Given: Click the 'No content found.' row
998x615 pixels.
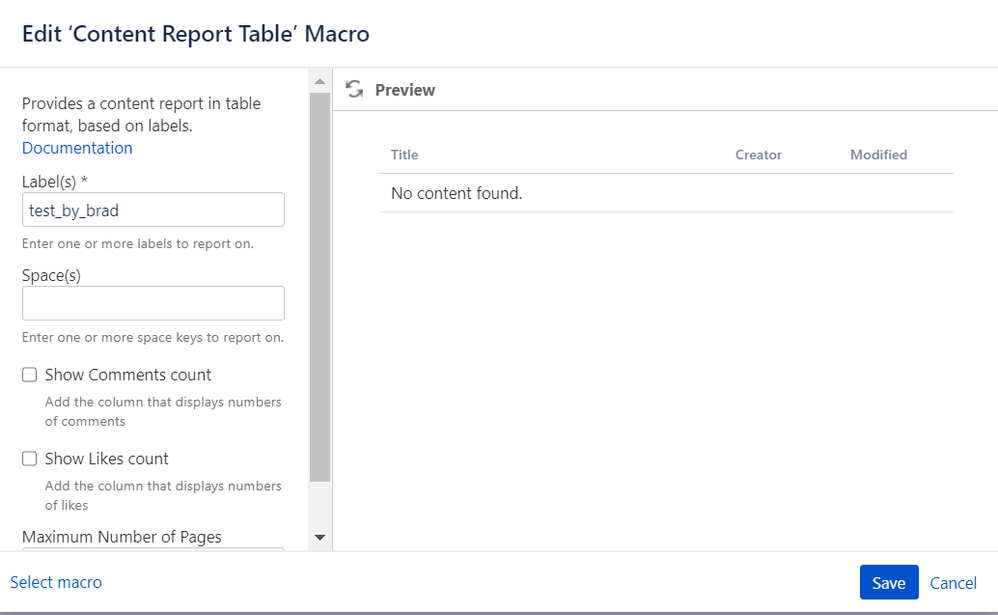Looking at the screenshot, I should [666, 193].
